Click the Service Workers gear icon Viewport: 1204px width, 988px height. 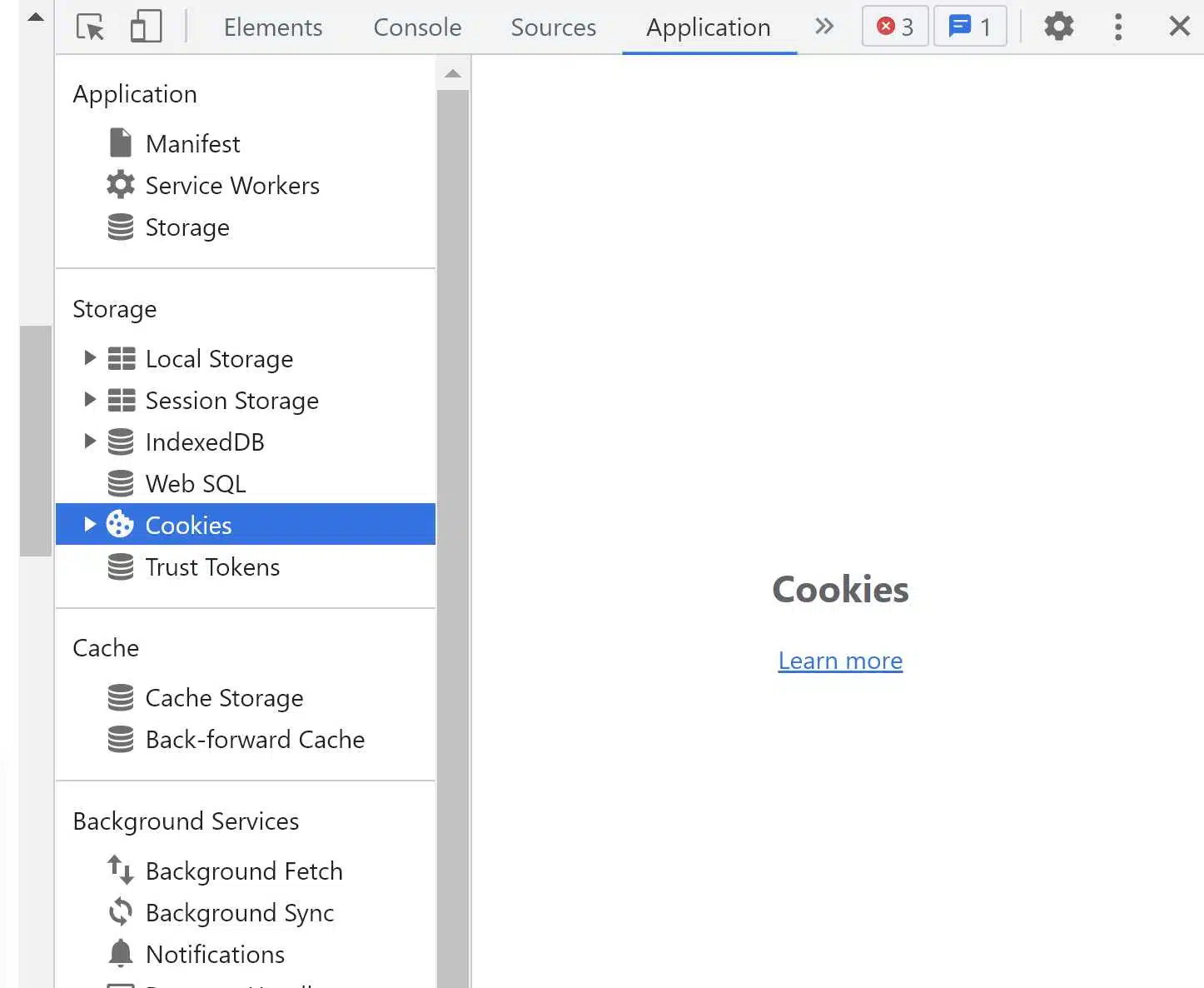tap(121, 184)
